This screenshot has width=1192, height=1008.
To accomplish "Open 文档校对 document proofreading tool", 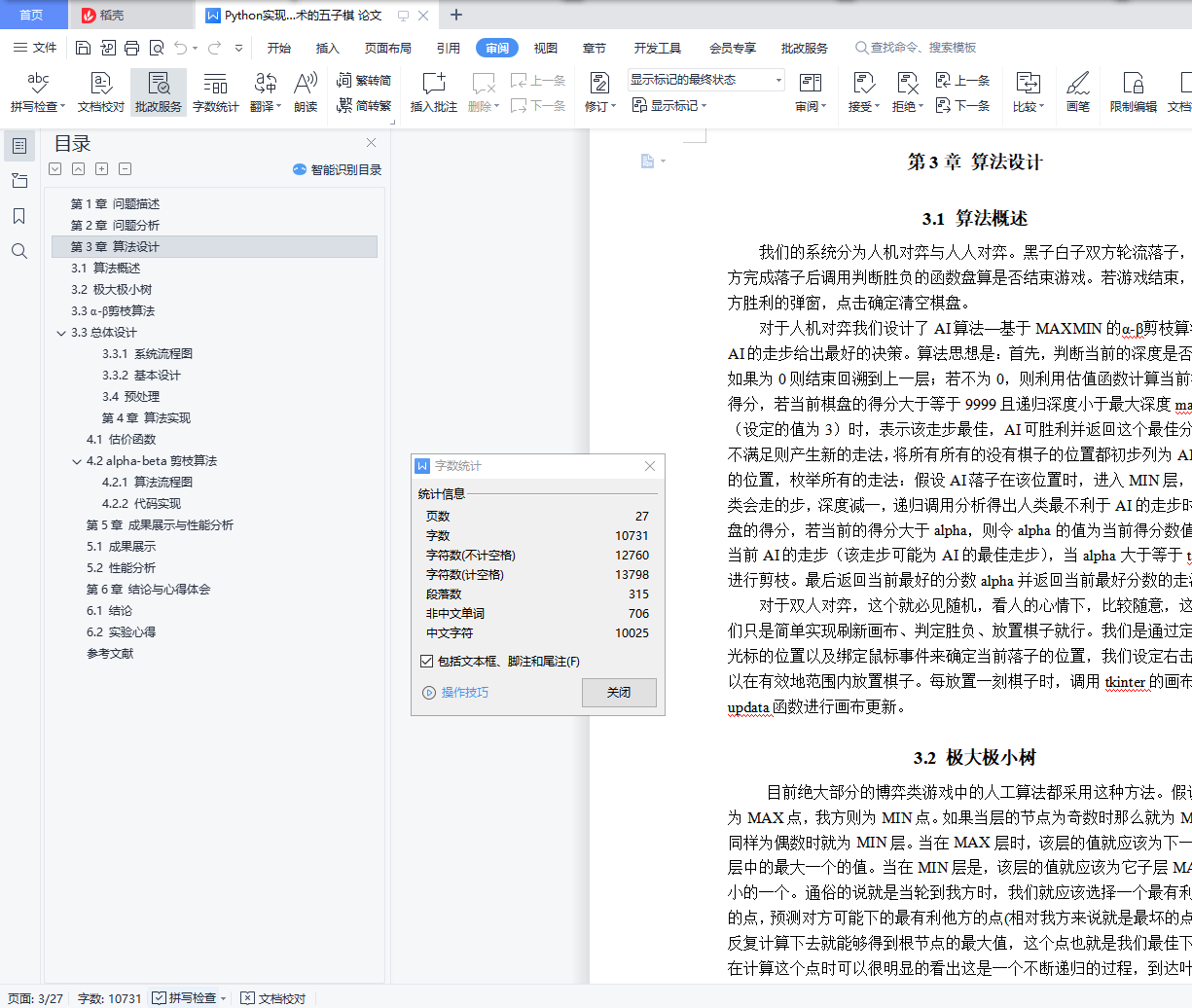I will click(101, 92).
